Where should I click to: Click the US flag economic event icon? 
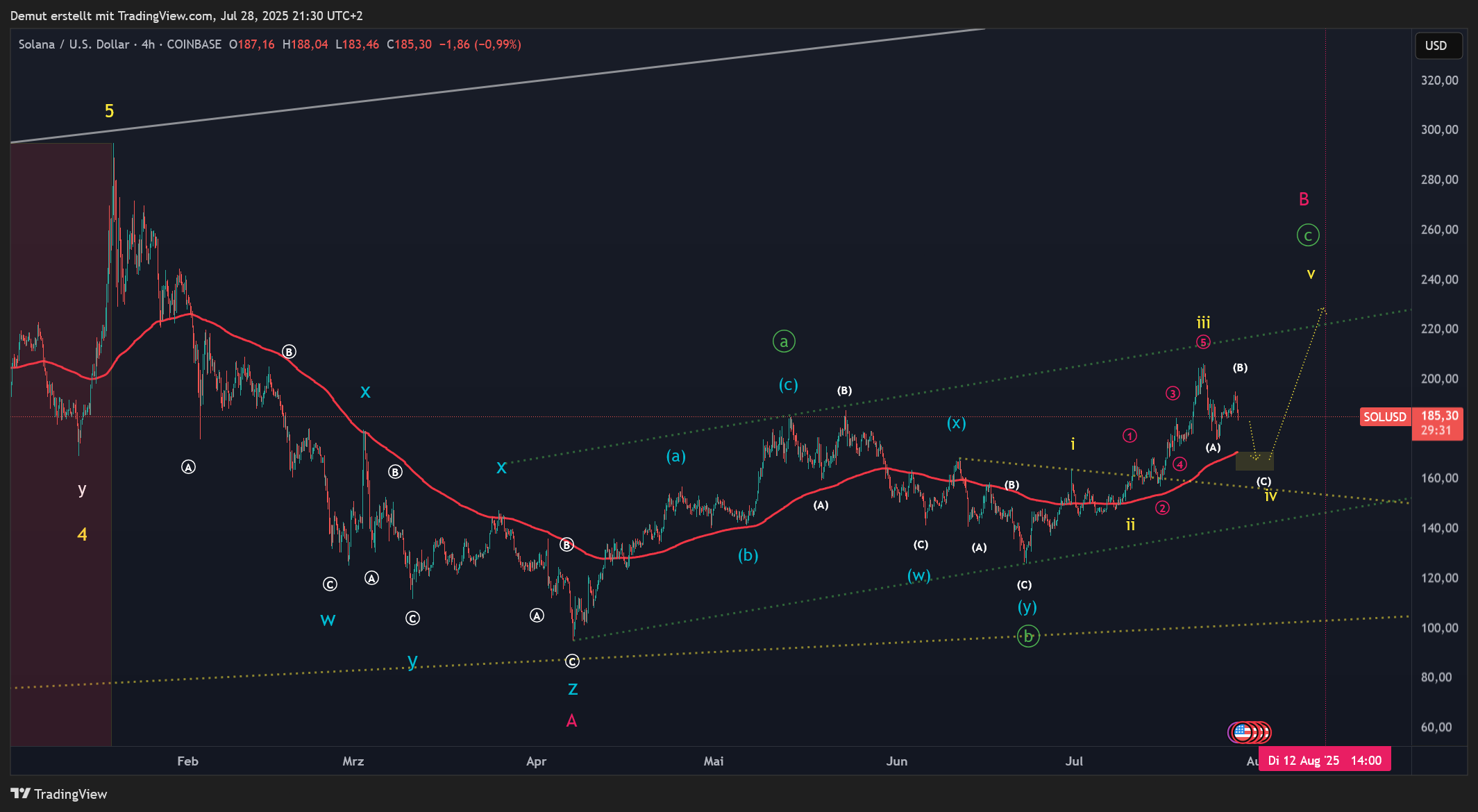[x=1242, y=731]
